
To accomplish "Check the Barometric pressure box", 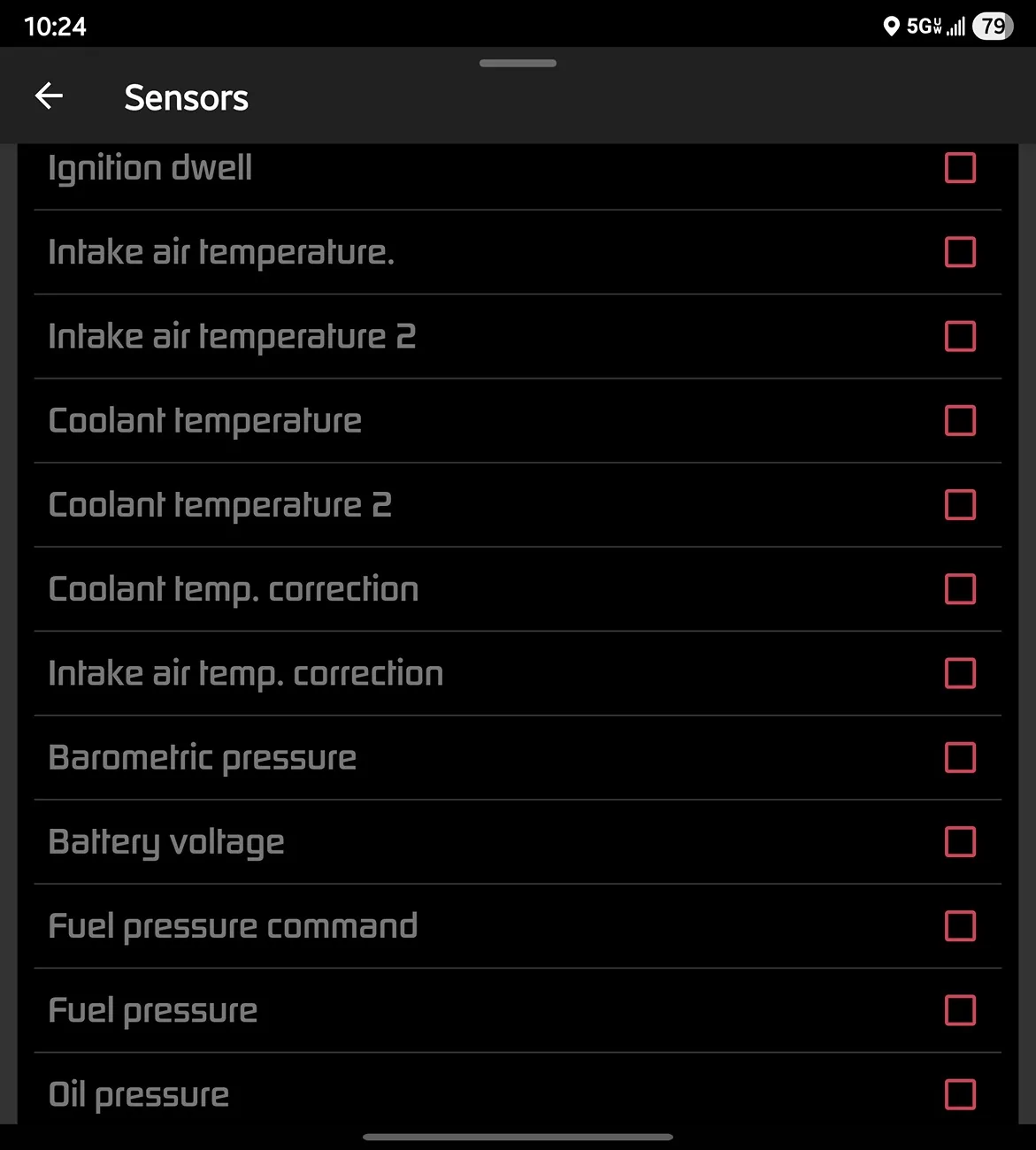I will pyautogui.click(x=960, y=757).
